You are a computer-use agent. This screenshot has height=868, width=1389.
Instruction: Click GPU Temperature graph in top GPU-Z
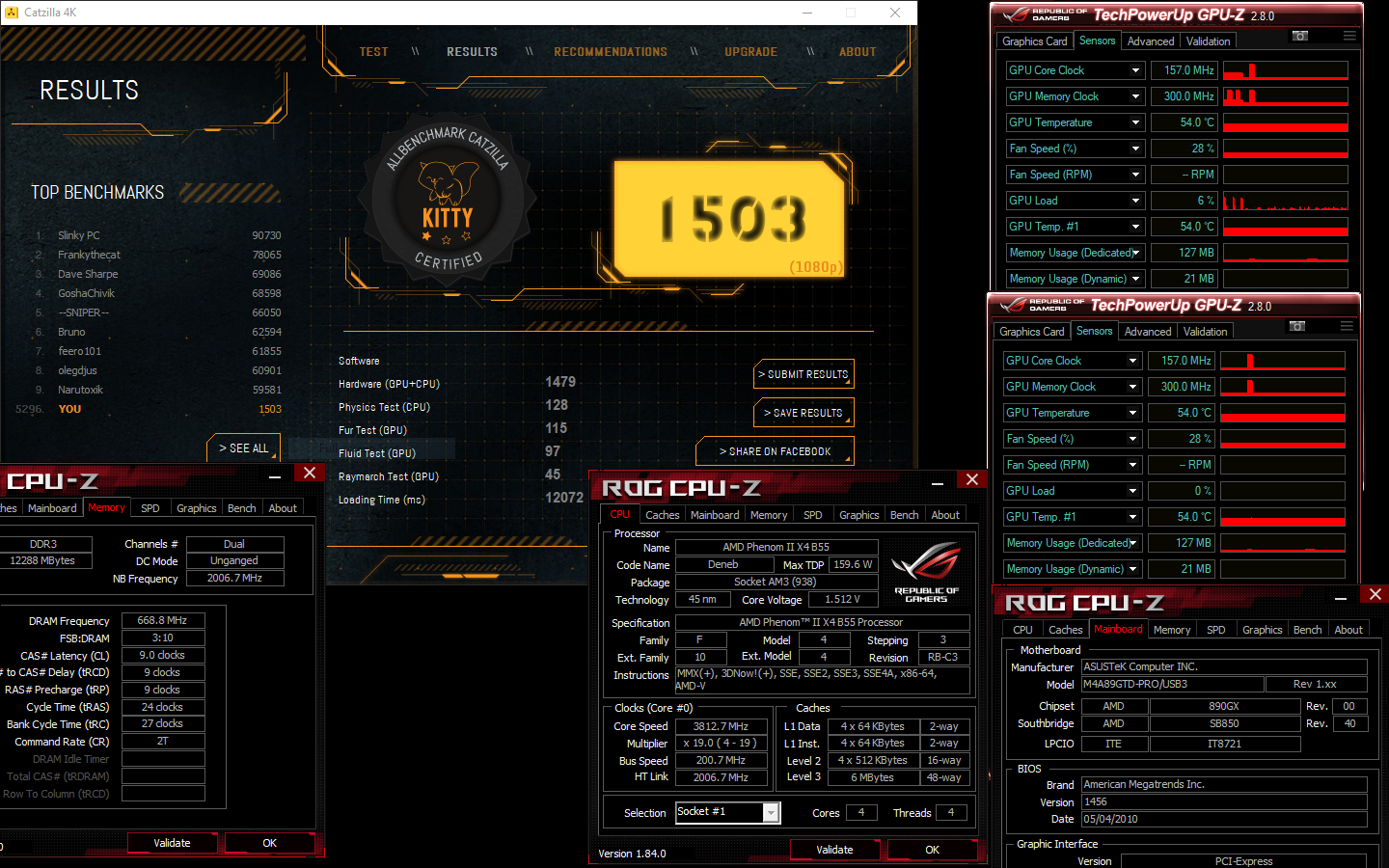click(1285, 122)
